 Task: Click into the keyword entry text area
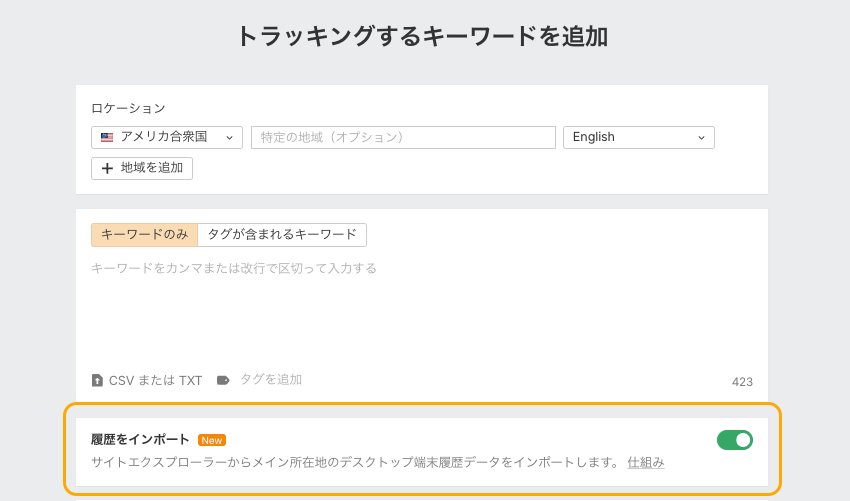420,310
